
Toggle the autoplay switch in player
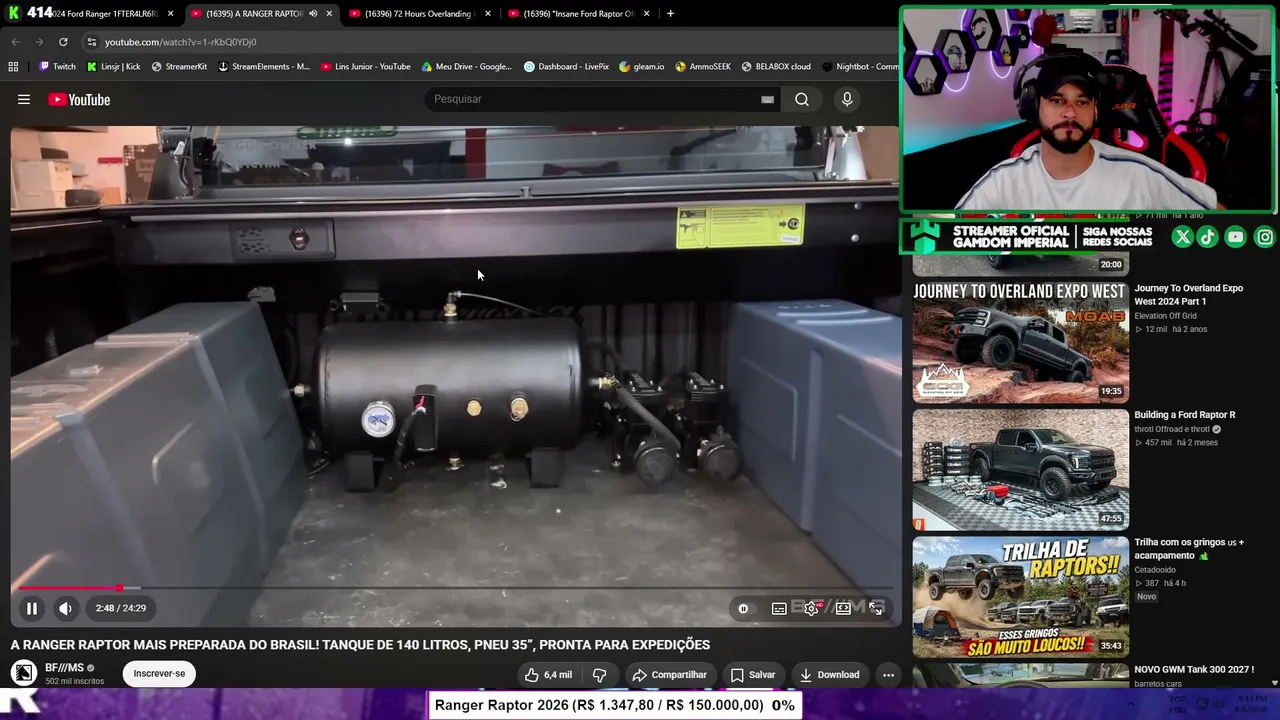[x=743, y=608]
